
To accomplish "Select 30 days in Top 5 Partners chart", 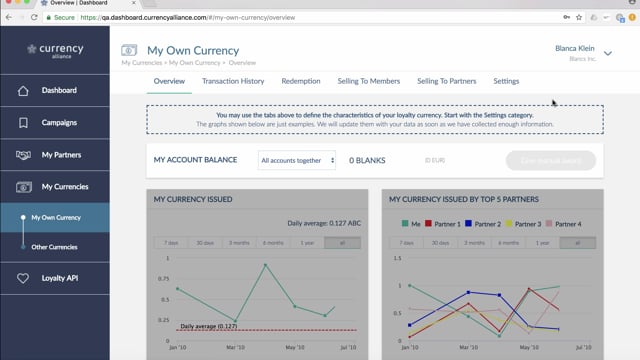I will point(440,243).
